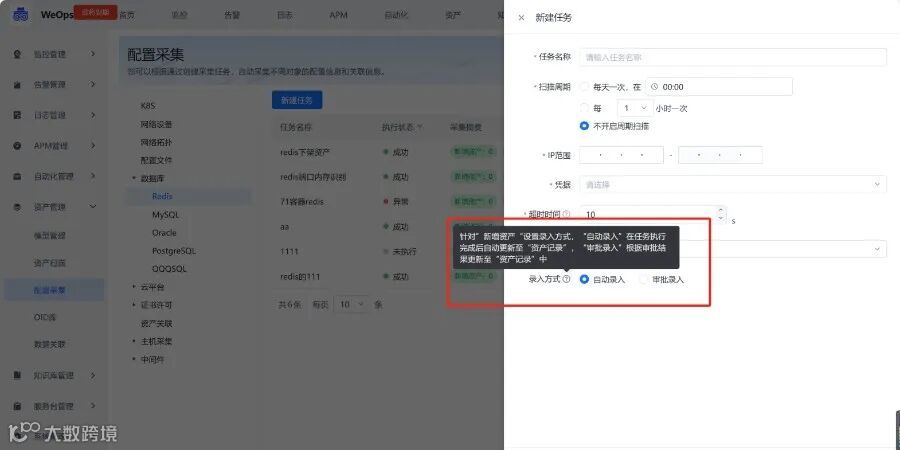
Task: Expand the 告警管理 sidebar menu
Action: (93, 85)
